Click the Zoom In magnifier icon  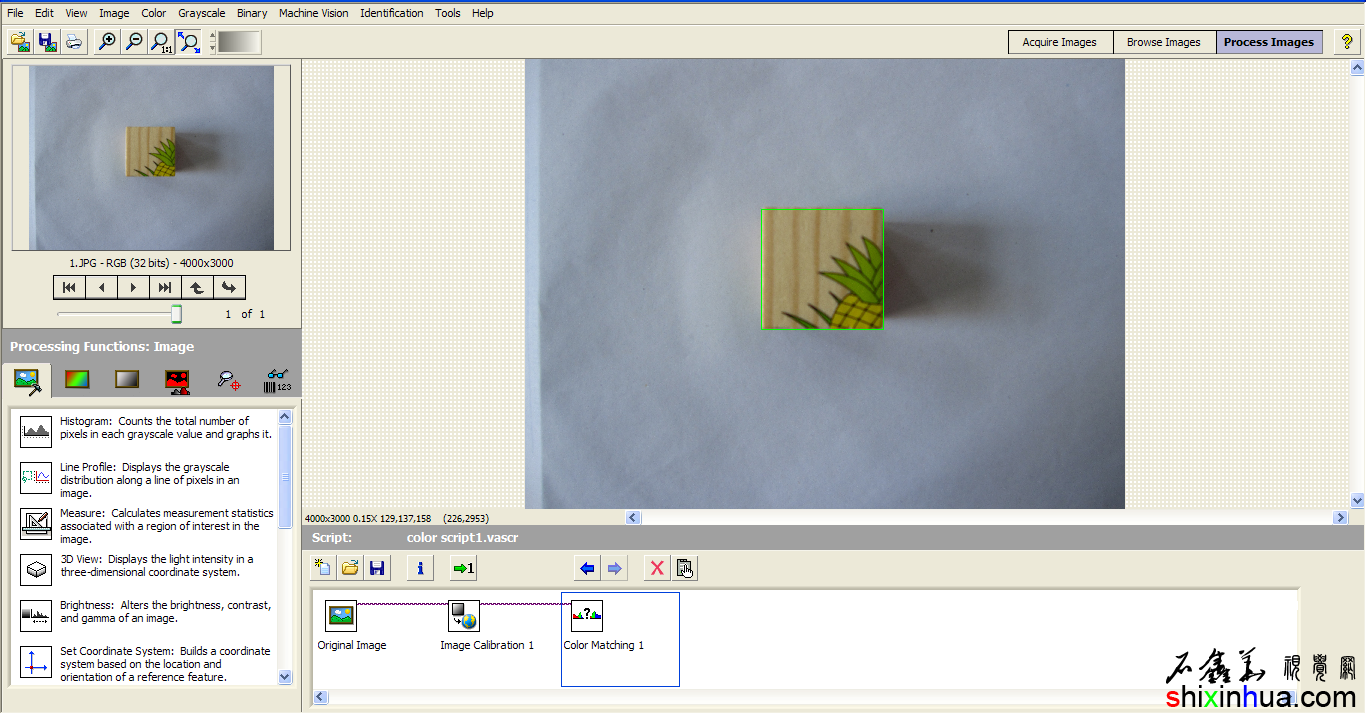coord(106,42)
